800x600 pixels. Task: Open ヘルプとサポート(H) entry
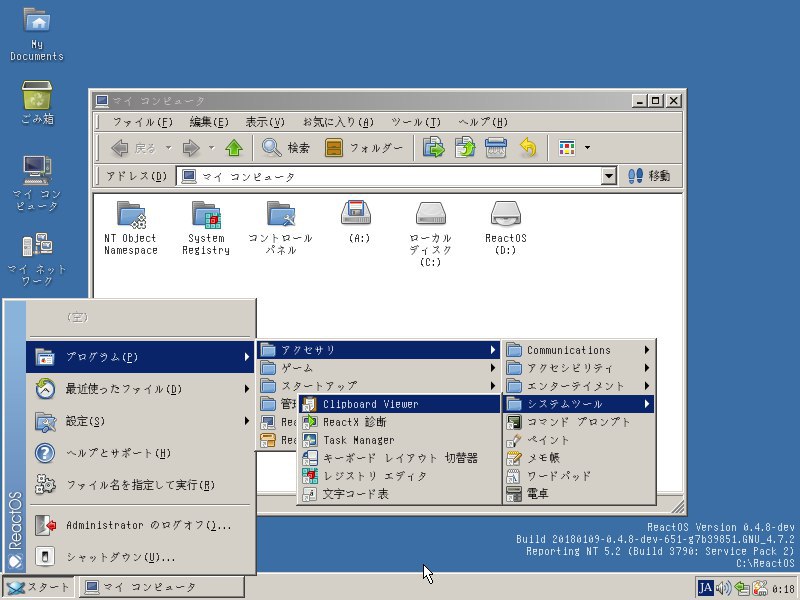[140, 453]
